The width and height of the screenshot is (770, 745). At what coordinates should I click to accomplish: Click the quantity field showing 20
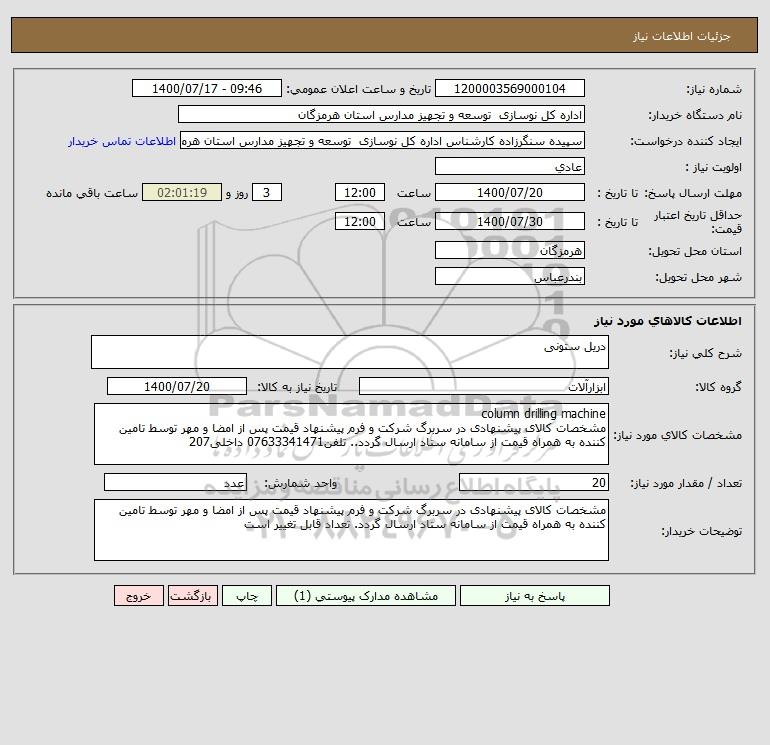click(x=534, y=482)
